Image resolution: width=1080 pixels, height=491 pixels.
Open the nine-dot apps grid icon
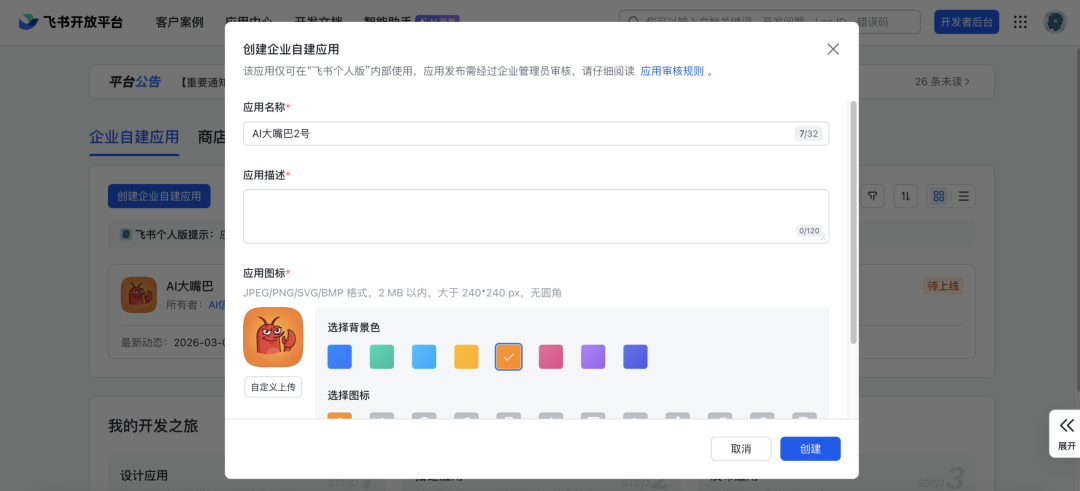click(x=1020, y=22)
